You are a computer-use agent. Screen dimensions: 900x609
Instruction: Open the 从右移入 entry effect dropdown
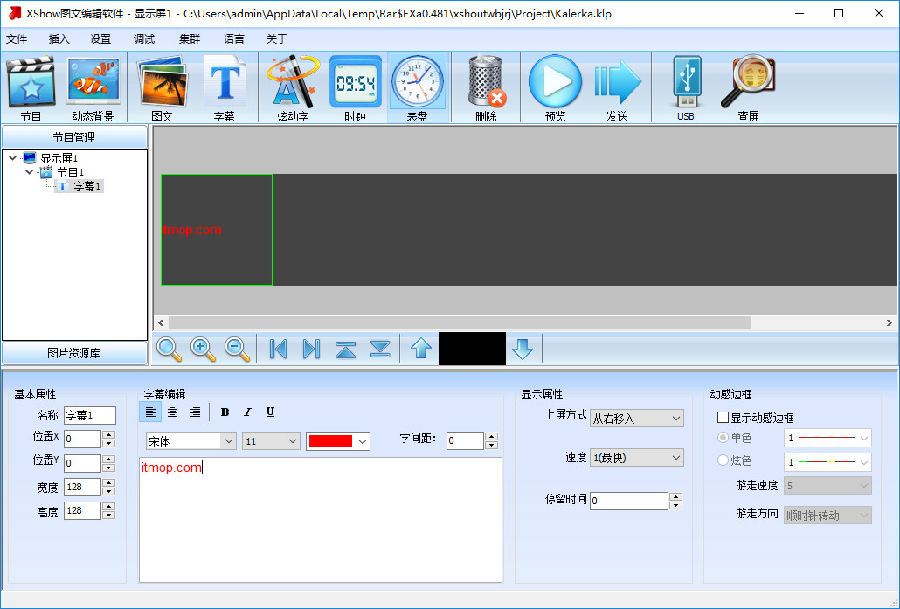pos(636,418)
